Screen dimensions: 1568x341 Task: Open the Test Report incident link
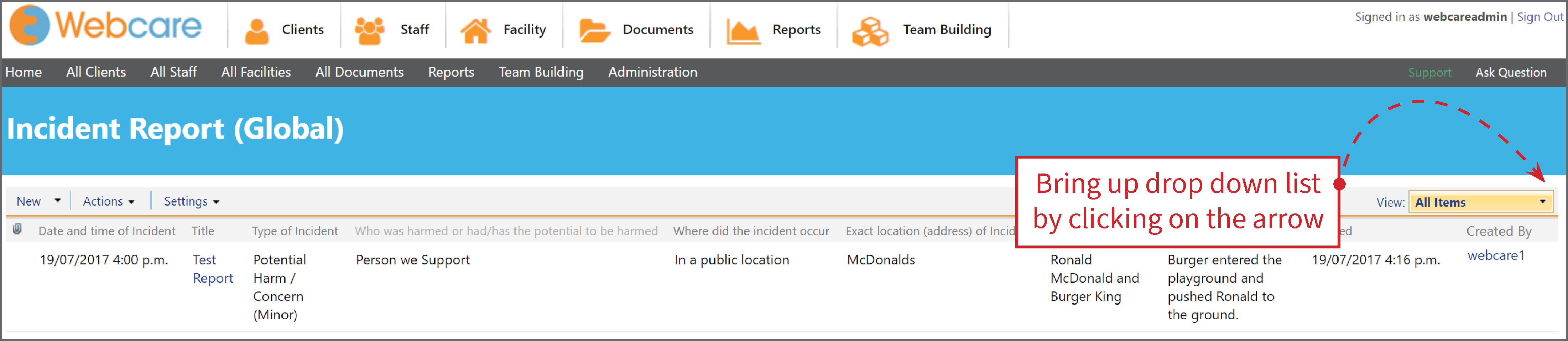click(213, 269)
